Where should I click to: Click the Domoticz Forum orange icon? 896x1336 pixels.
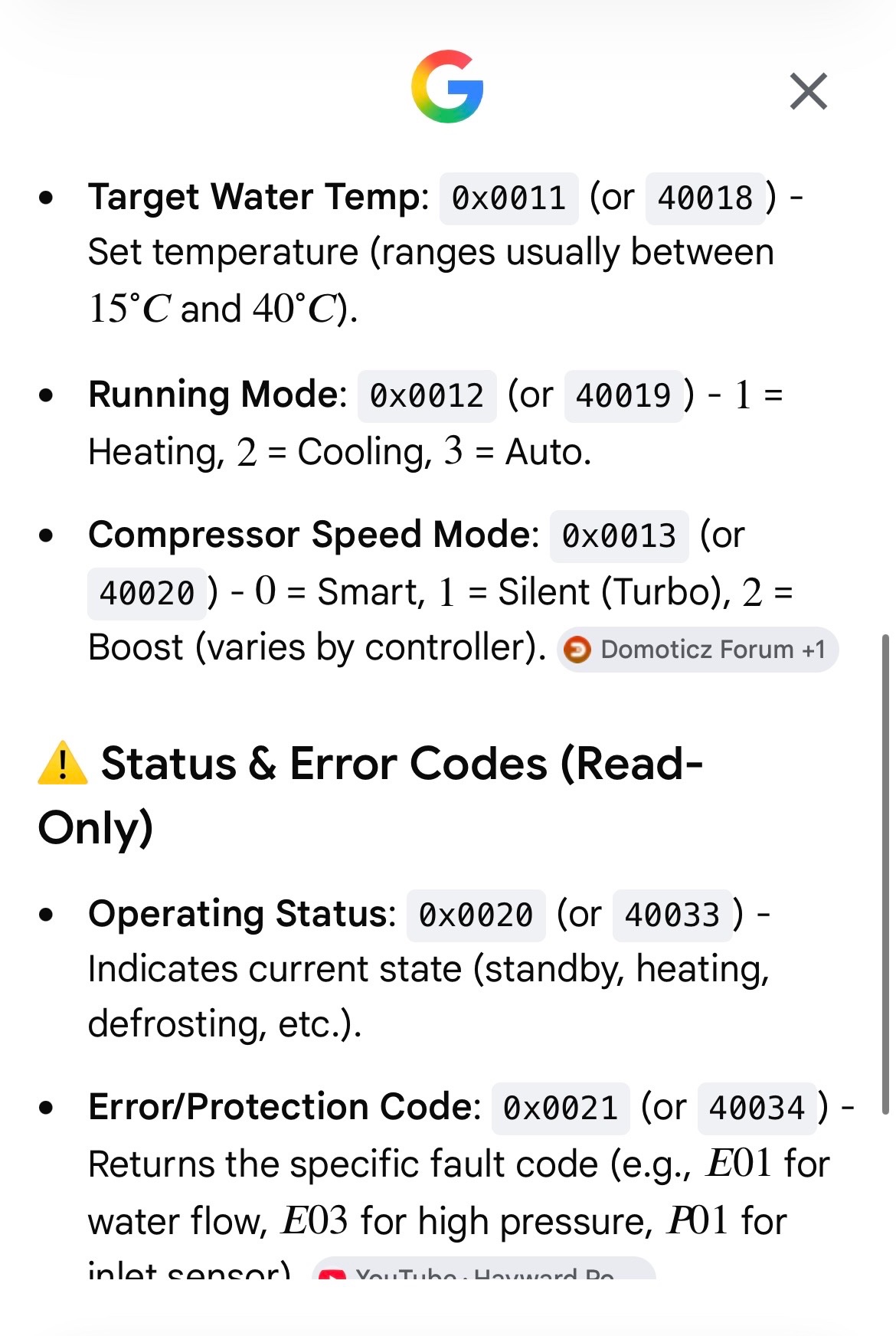coord(577,650)
